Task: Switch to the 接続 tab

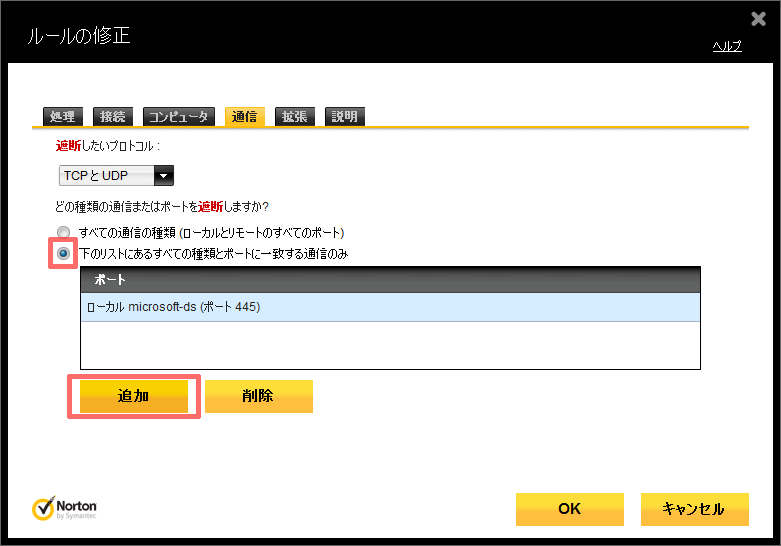Action: tap(113, 117)
